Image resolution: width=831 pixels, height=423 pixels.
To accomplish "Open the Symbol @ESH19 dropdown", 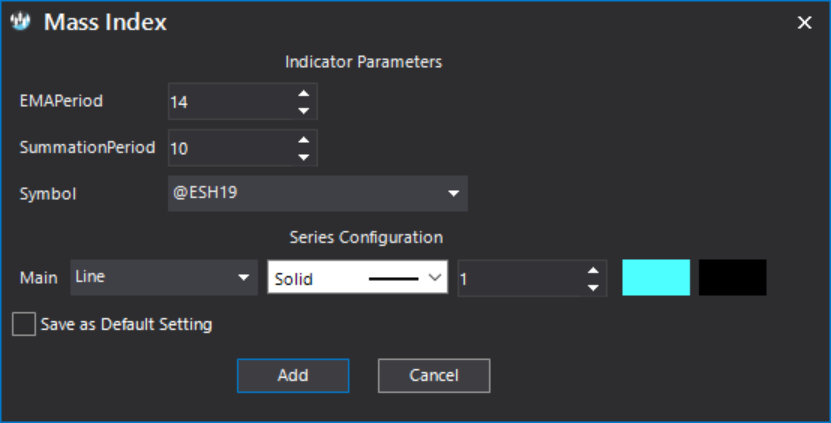I will pos(317,193).
